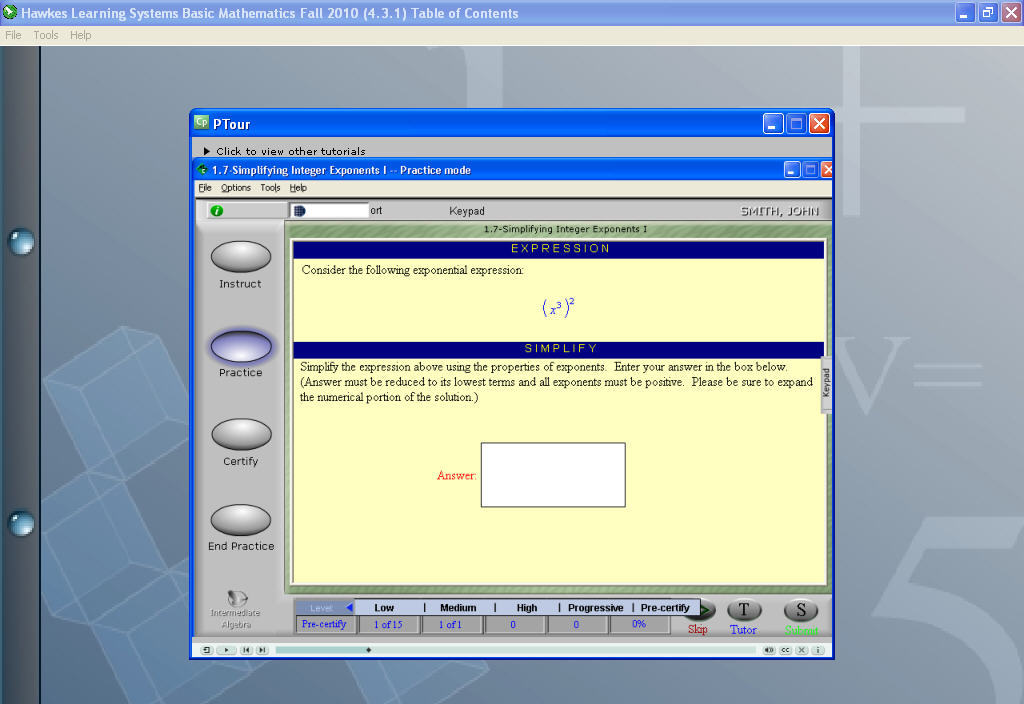The image size is (1024, 704).
Task: Click the forward step button in player
Action: tap(262, 650)
